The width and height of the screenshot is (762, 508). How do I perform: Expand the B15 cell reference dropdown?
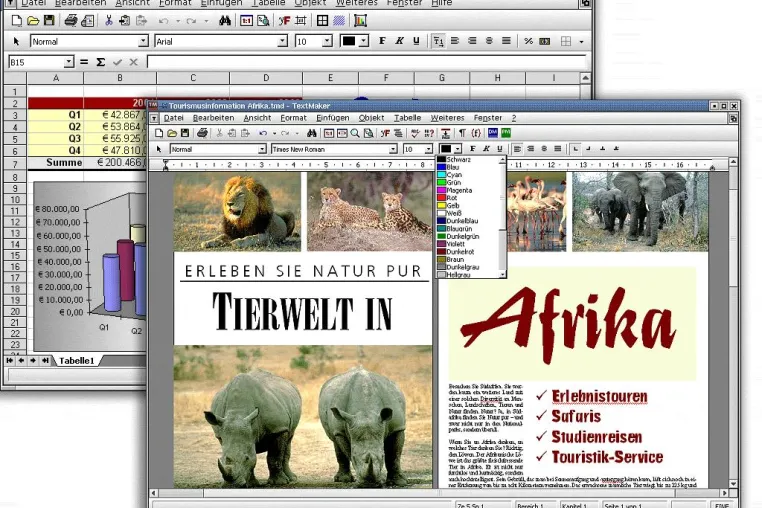pos(69,62)
